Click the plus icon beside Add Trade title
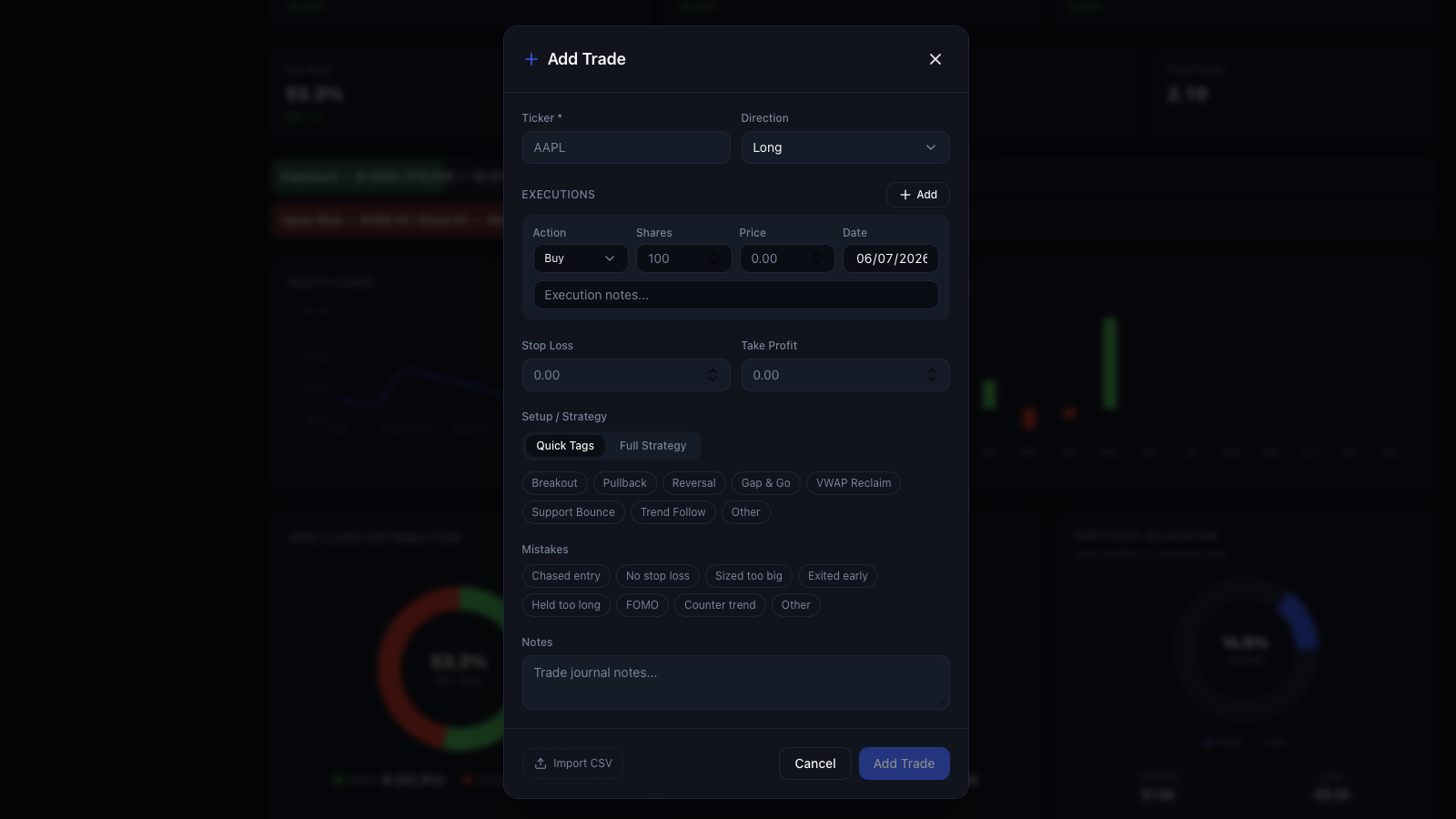 click(531, 59)
